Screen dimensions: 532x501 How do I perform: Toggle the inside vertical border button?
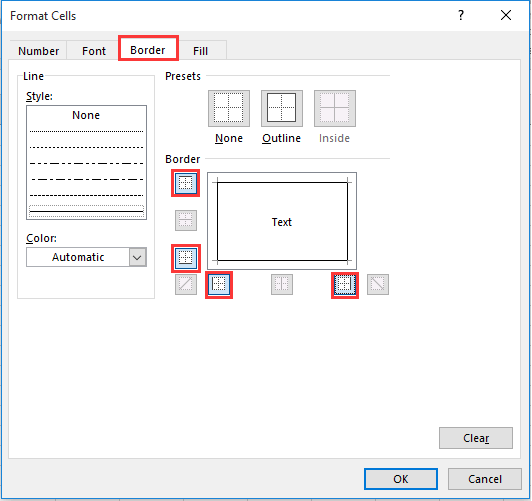click(x=282, y=284)
